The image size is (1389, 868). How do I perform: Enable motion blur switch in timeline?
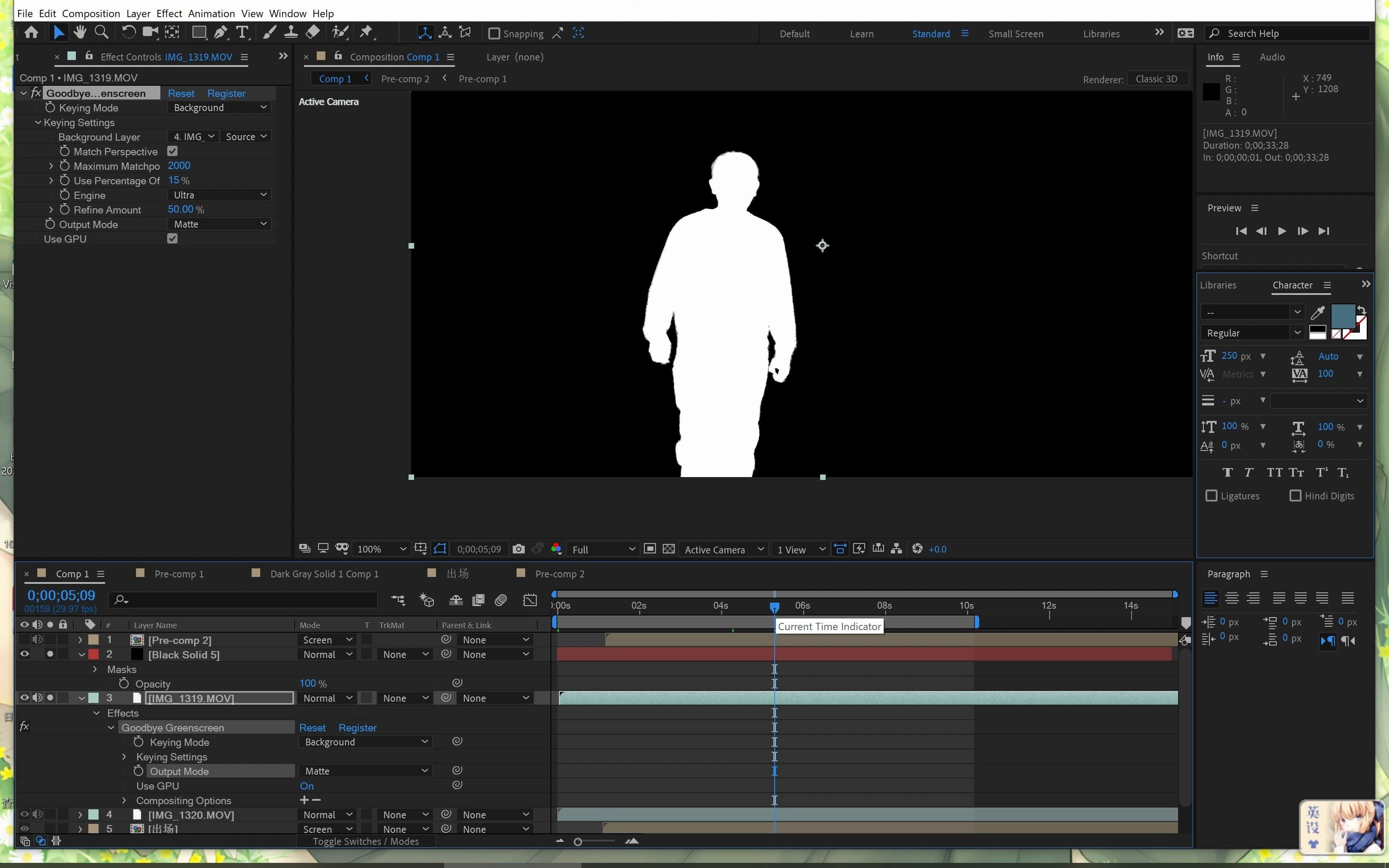click(x=500, y=601)
